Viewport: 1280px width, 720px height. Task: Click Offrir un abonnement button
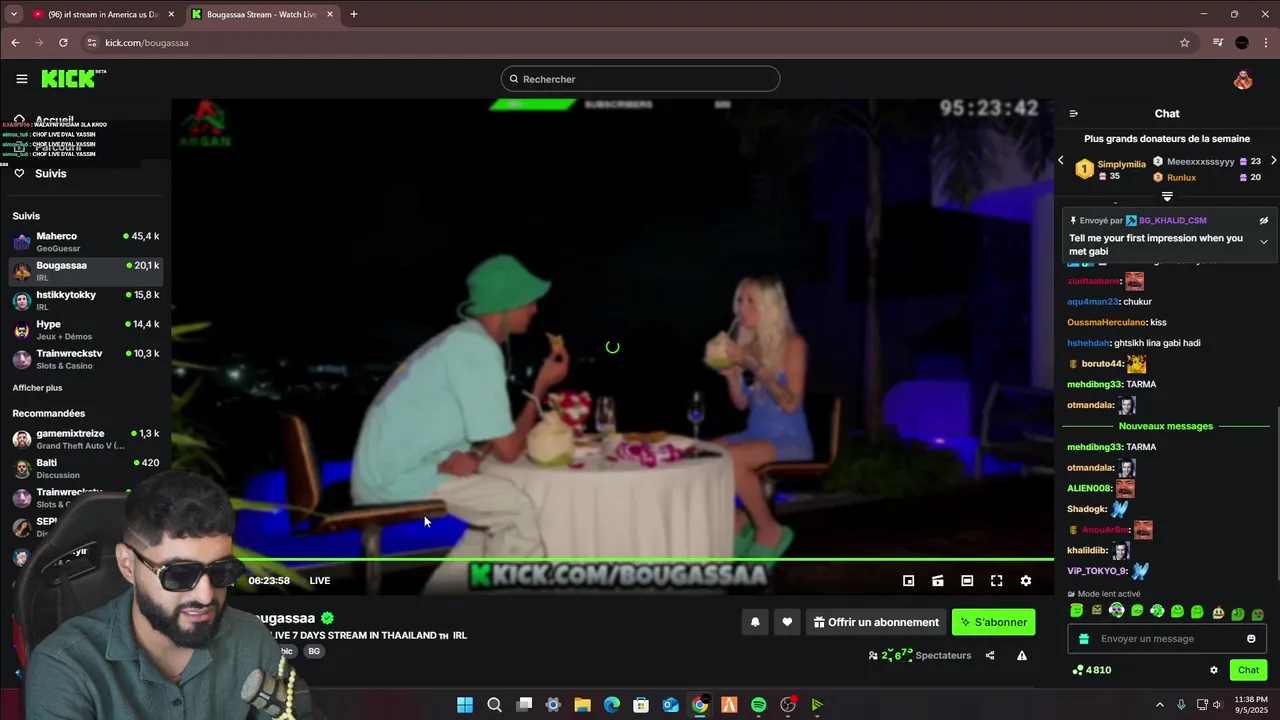point(877,622)
